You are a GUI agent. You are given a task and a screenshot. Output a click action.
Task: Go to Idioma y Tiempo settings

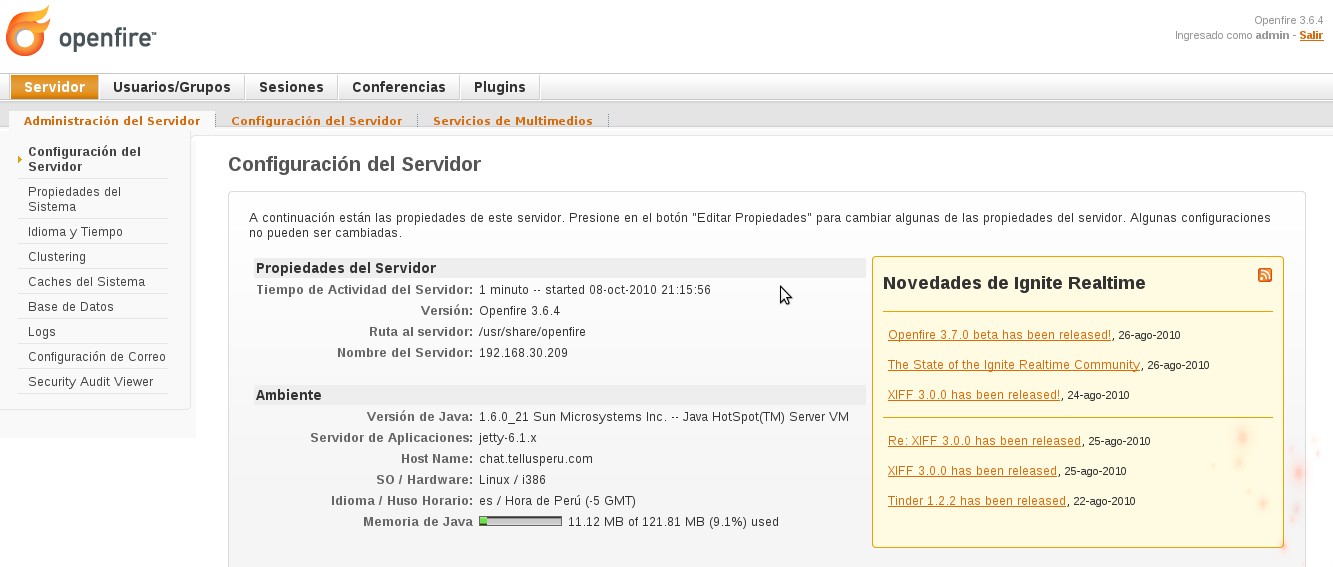76,232
